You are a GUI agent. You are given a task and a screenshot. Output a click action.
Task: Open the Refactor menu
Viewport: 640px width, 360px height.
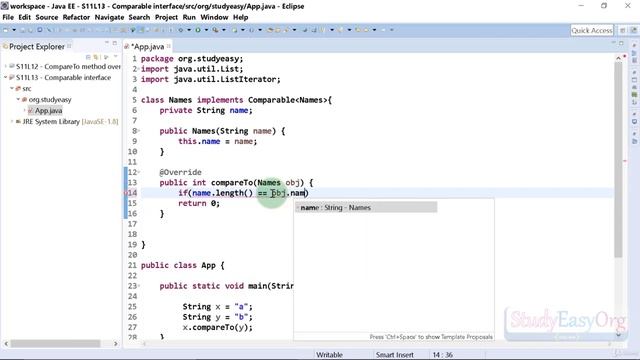click(x=76, y=17)
